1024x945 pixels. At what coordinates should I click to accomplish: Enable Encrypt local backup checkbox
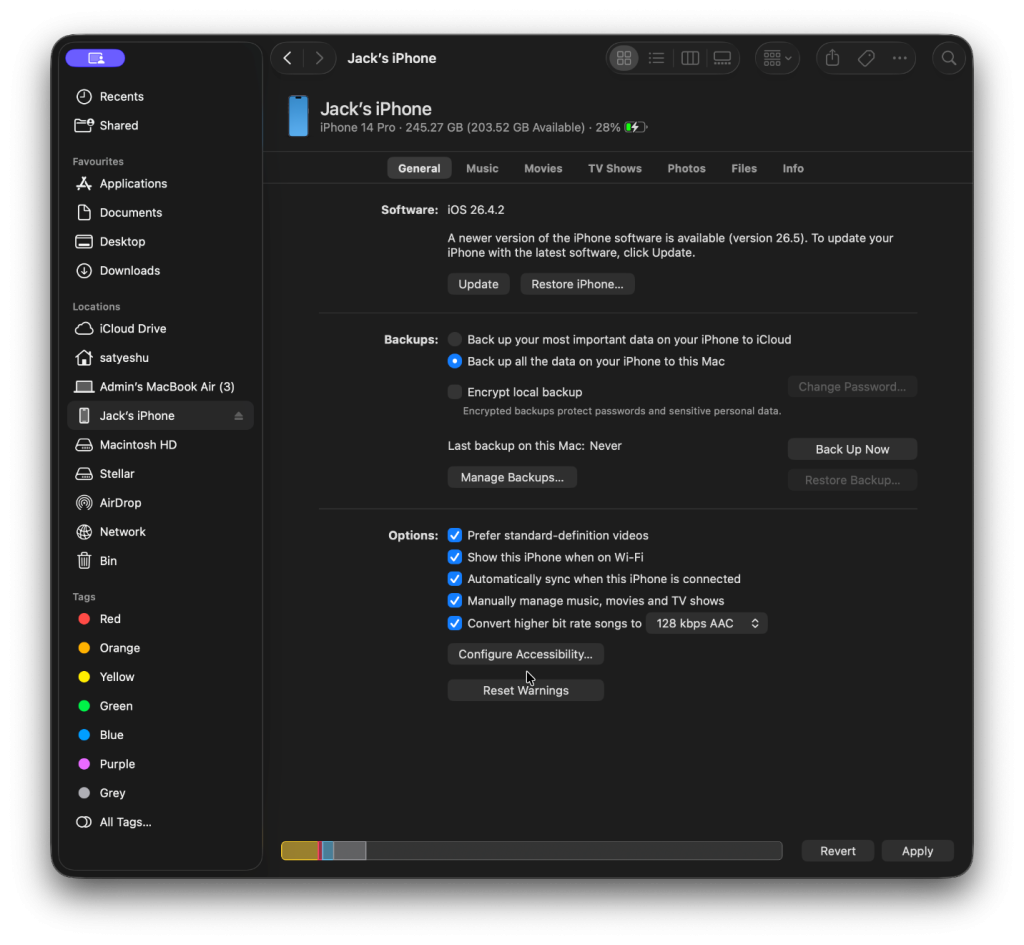455,392
